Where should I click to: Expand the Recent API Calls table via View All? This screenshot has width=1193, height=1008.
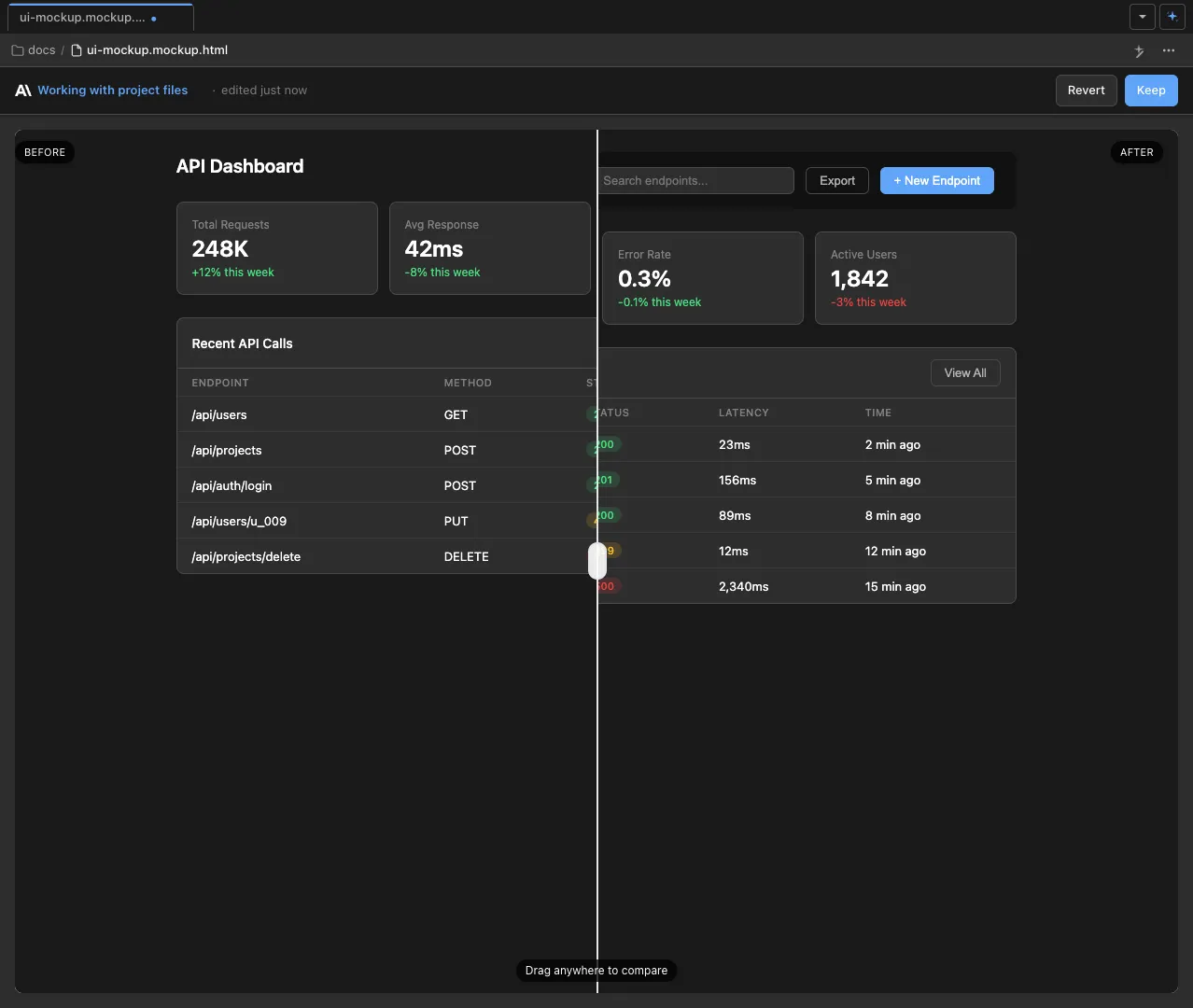click(x=964, y=372)
